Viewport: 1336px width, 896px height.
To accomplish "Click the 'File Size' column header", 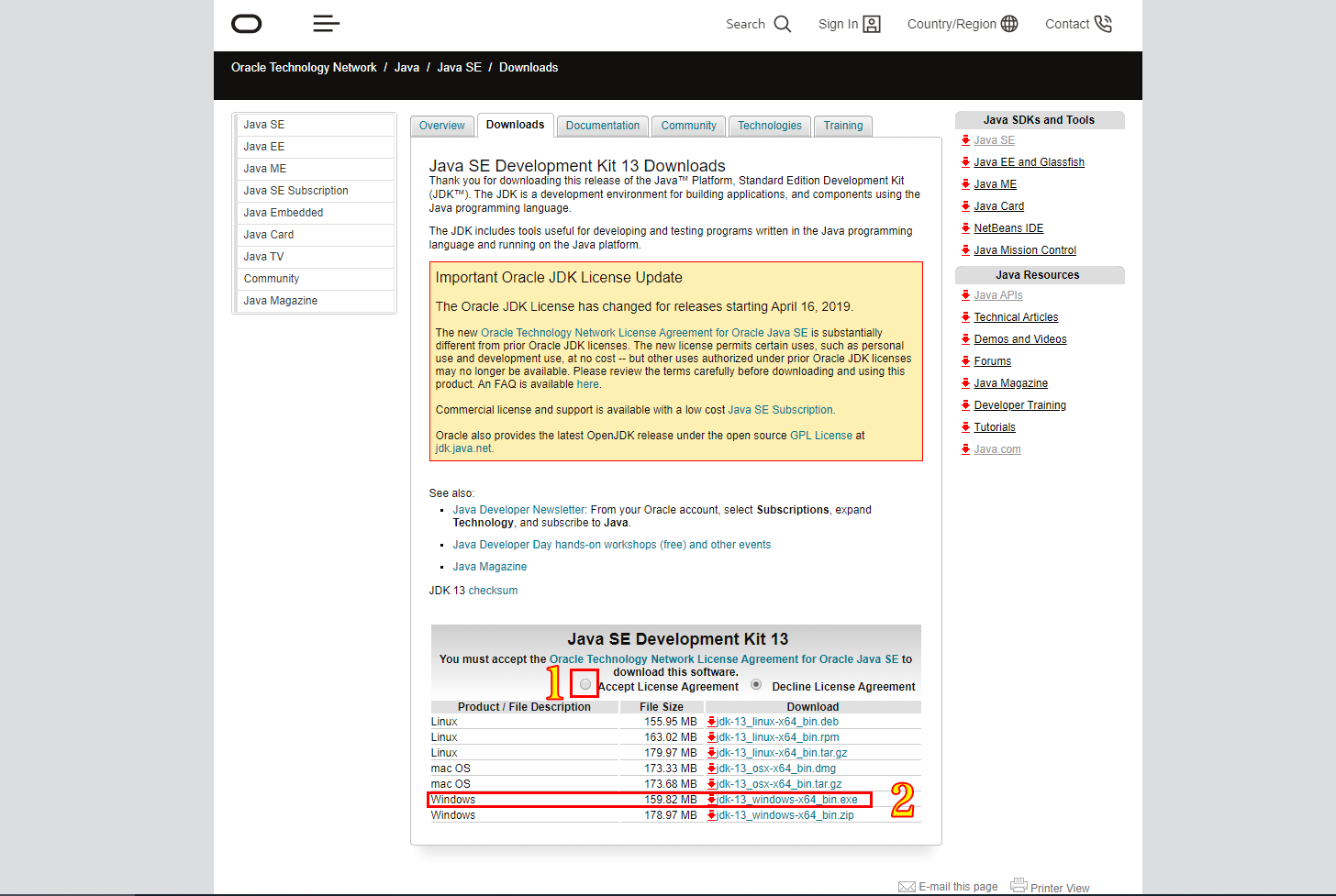I will 662,707.
